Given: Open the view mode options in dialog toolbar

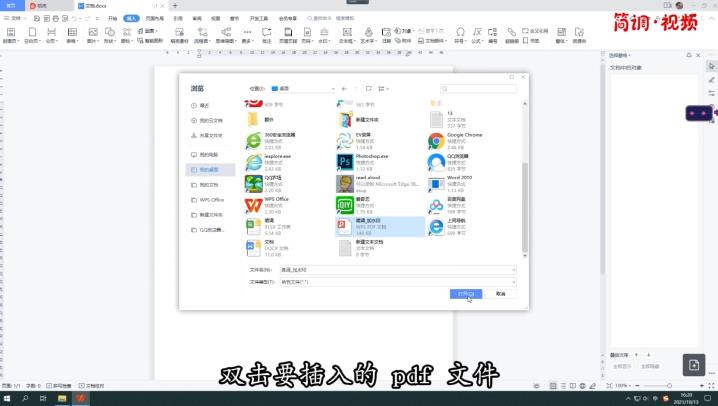Looking at the screenshot, I should pyautogui.click(x=381, y=88).
